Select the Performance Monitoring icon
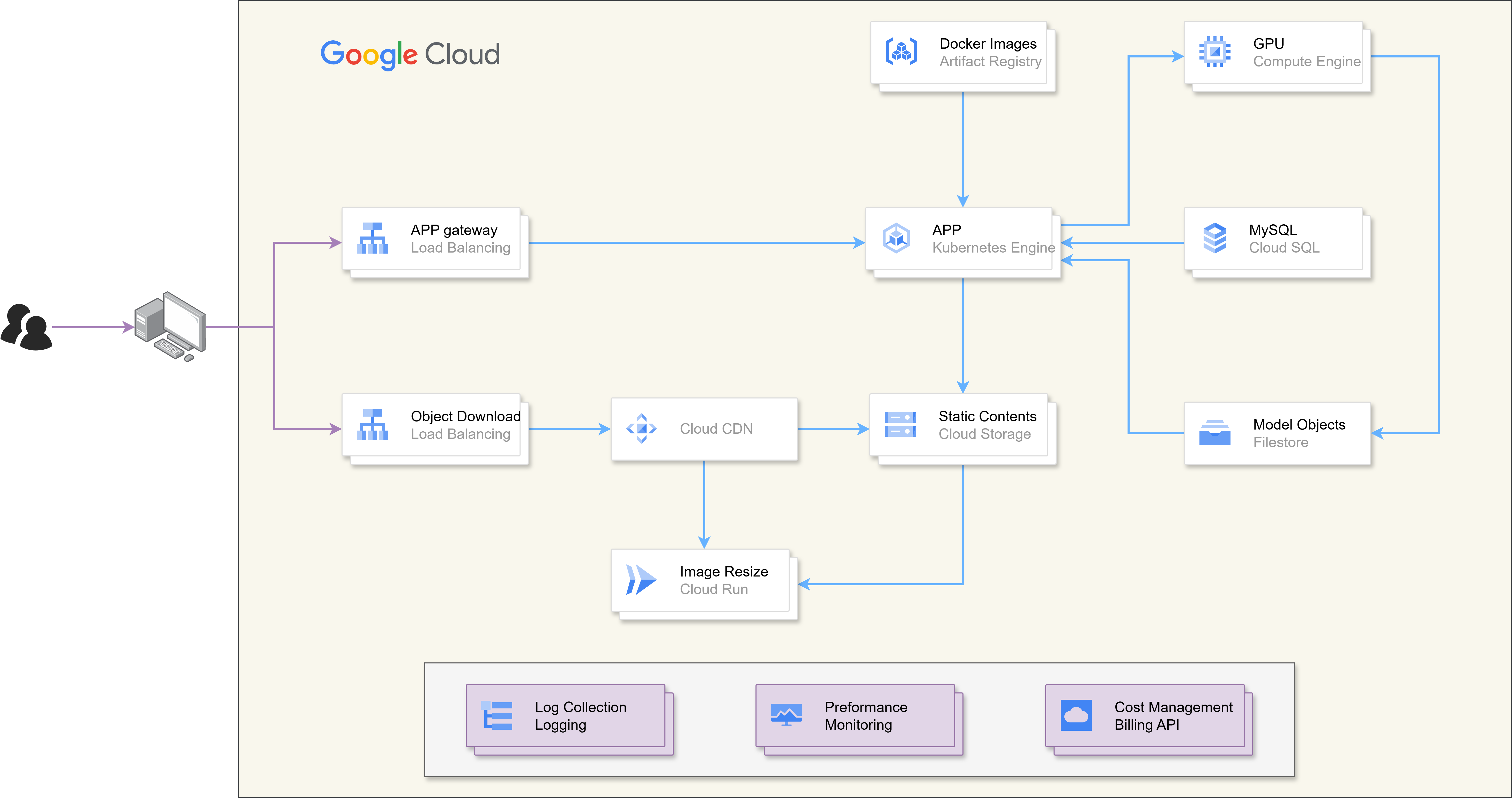Image resolution: width=1512 pixels, height=798 pixels. point(786,715)
